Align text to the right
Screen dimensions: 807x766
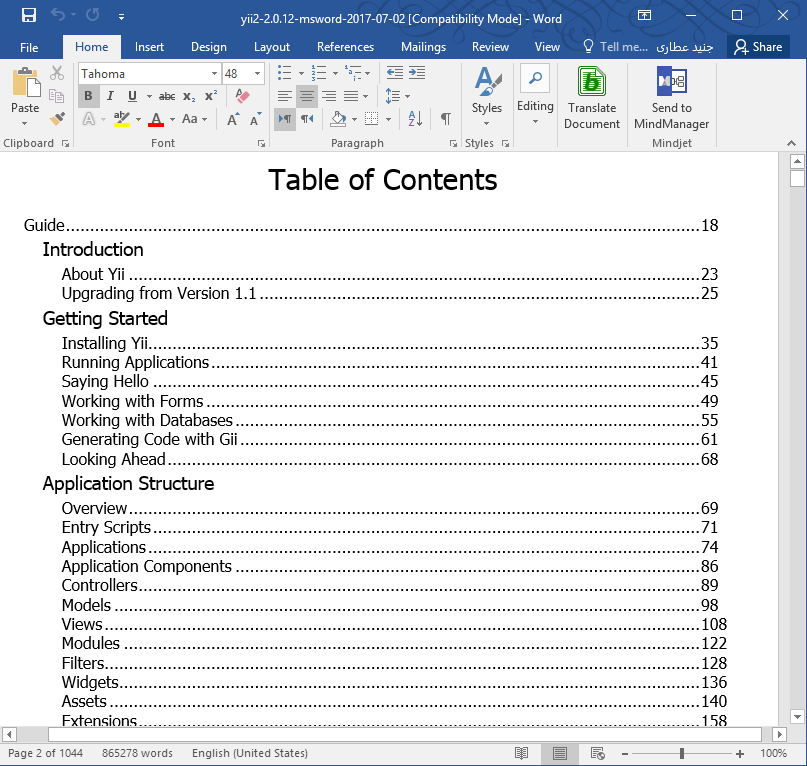329,96
